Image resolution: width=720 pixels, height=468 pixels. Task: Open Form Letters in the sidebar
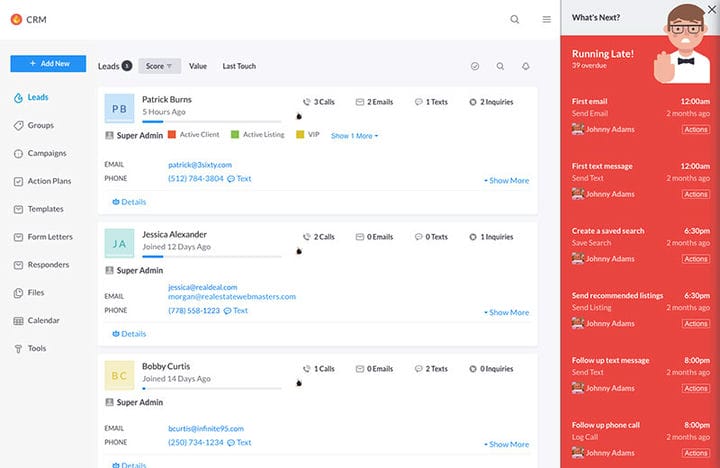[43, 237]
